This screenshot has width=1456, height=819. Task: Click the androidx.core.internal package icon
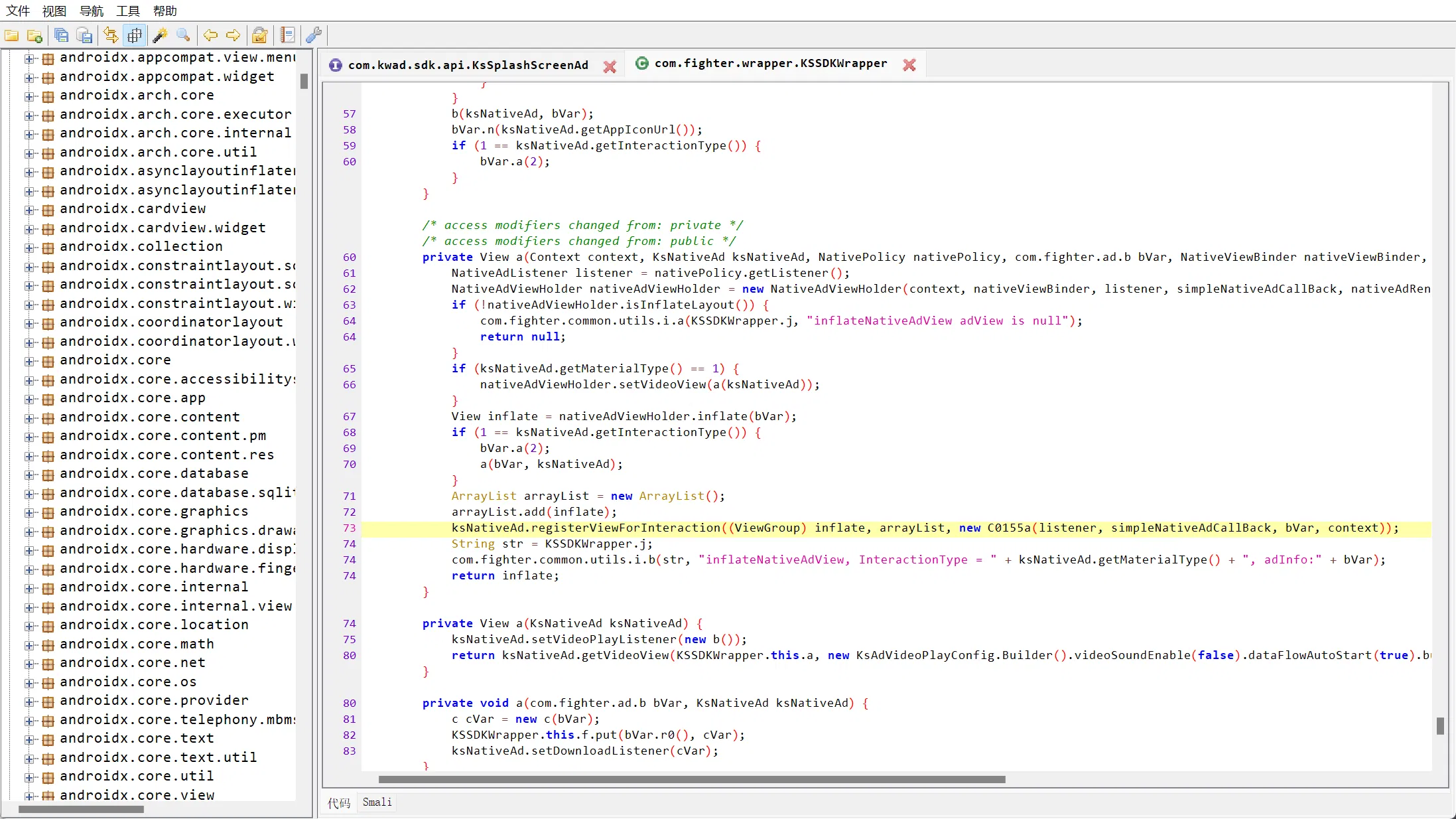(48, 588)
